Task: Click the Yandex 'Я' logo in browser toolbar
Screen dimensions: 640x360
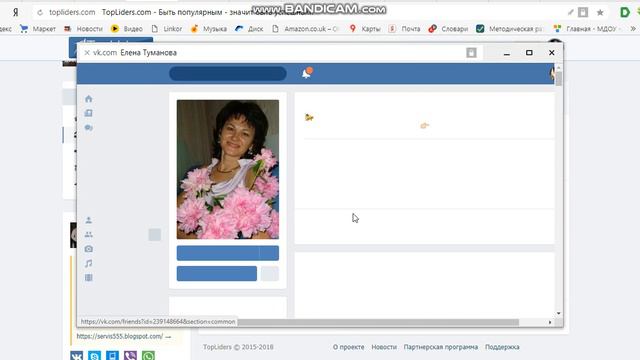Action: [16, 12]
